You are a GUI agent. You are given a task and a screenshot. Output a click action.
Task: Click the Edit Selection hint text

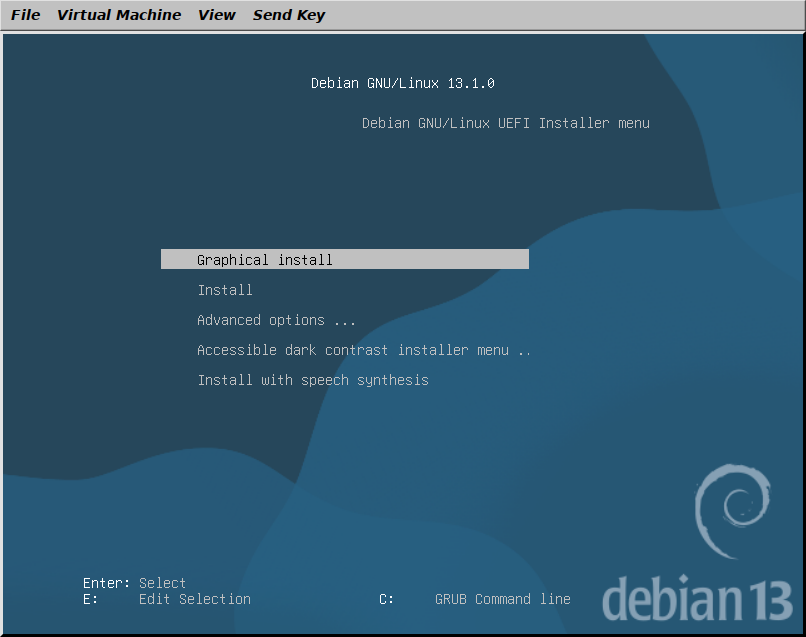point(194,598)
